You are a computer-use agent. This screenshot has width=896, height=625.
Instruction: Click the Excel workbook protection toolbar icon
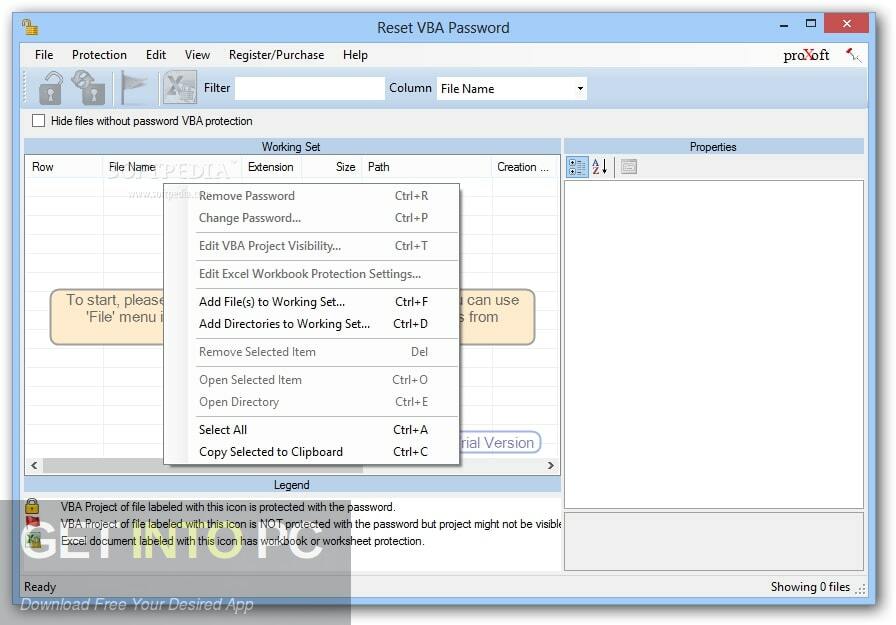pyautogui.click(x=179, y=87)
